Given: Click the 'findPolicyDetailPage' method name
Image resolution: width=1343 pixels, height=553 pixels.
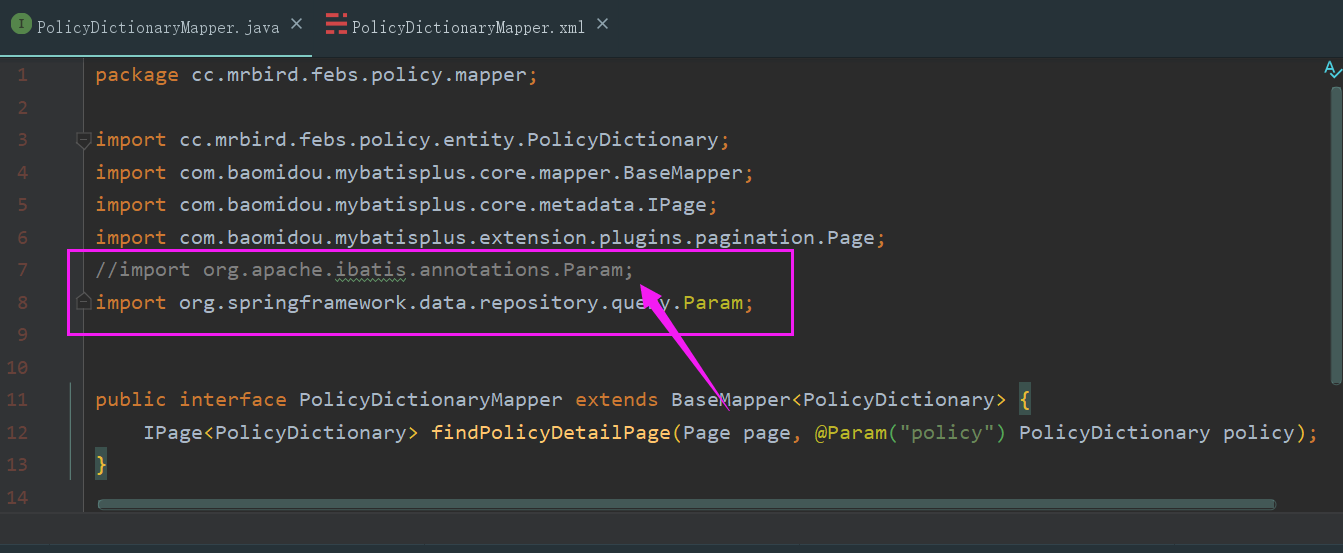Looking at the screenshot, I should pyautogui.click(x=551, y=433).
